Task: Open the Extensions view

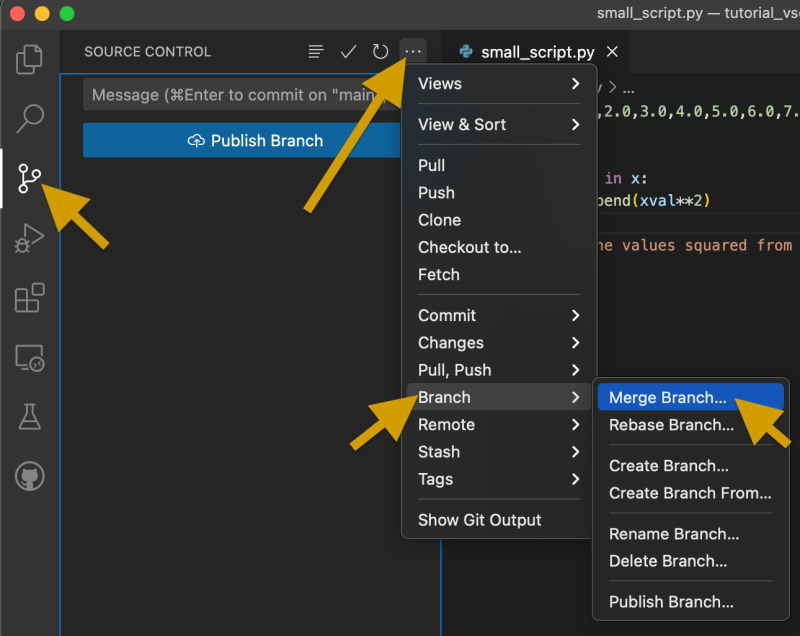Action: coord(30,297)
